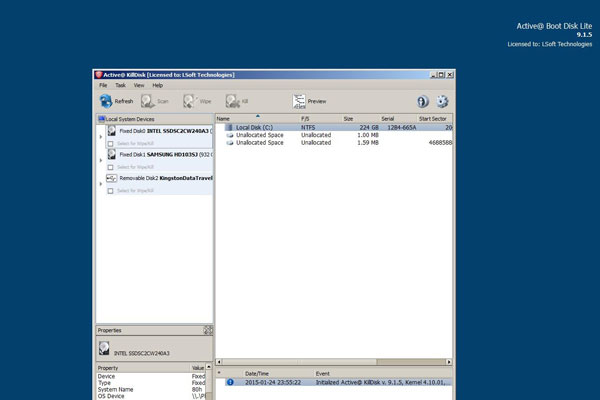Click the Event log column header
600x400 pixels.
(x=383, y=373)
